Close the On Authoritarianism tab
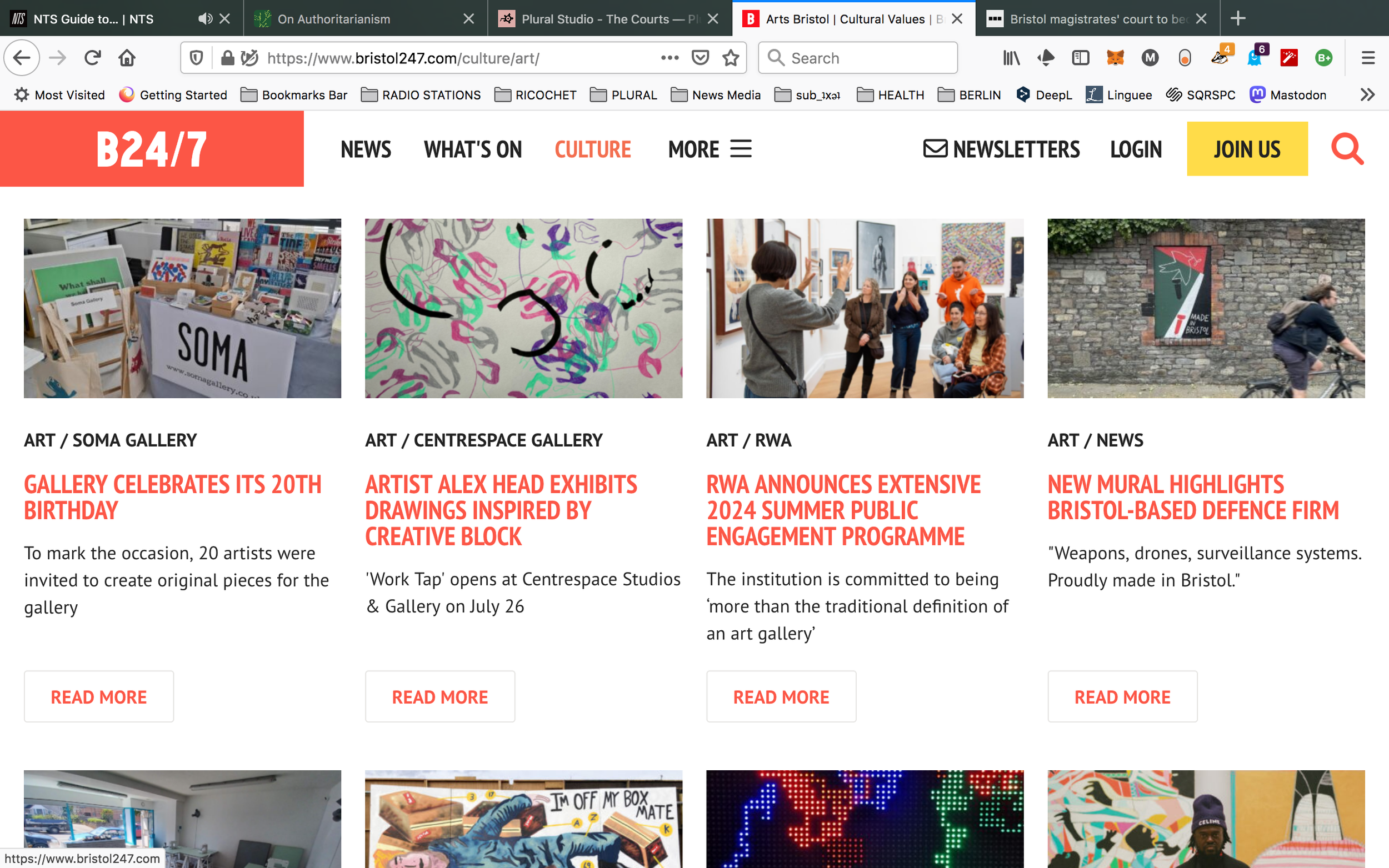Viewport: 1389px width, 868px height. 468,19
